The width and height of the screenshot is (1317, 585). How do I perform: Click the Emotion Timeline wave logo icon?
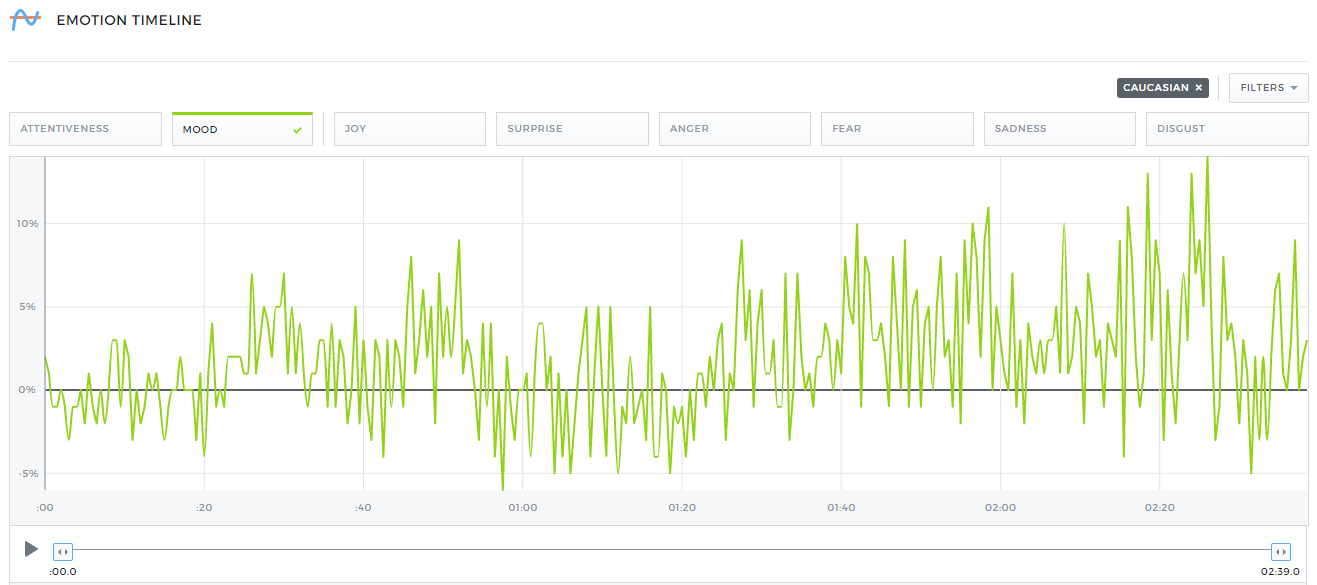pos(25,20)
